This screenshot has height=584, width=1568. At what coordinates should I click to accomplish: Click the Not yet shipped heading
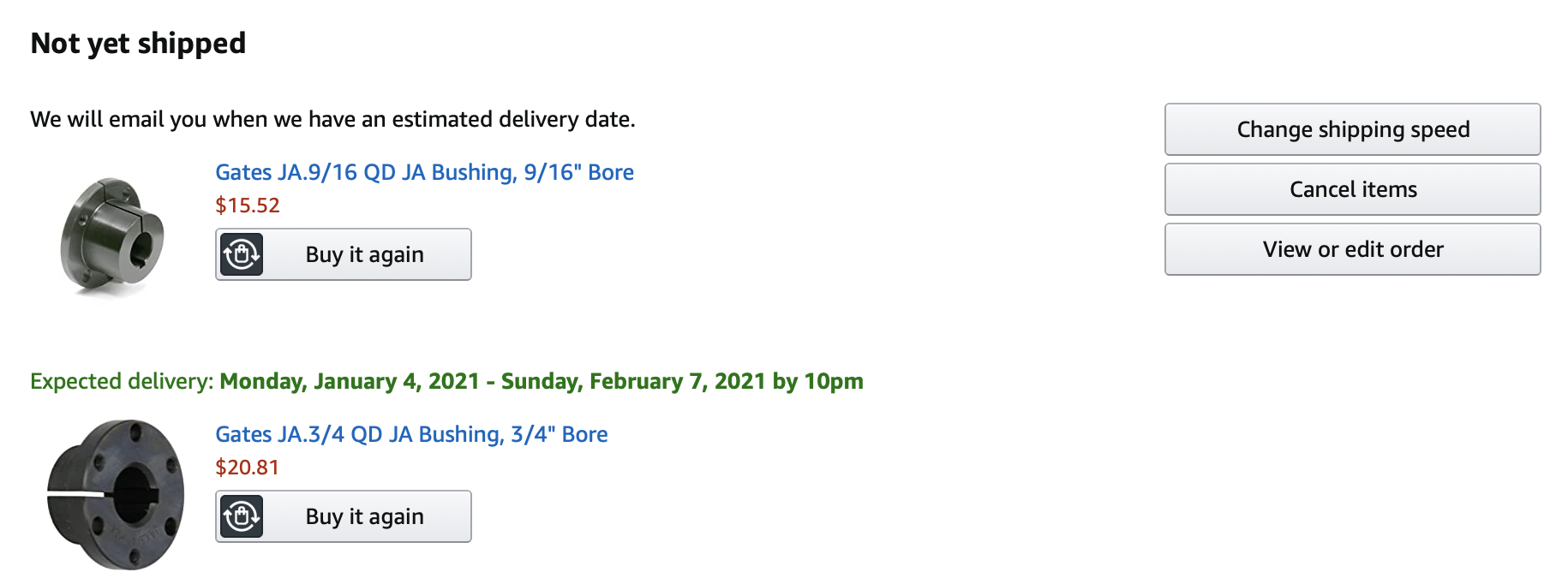(138, 44)
